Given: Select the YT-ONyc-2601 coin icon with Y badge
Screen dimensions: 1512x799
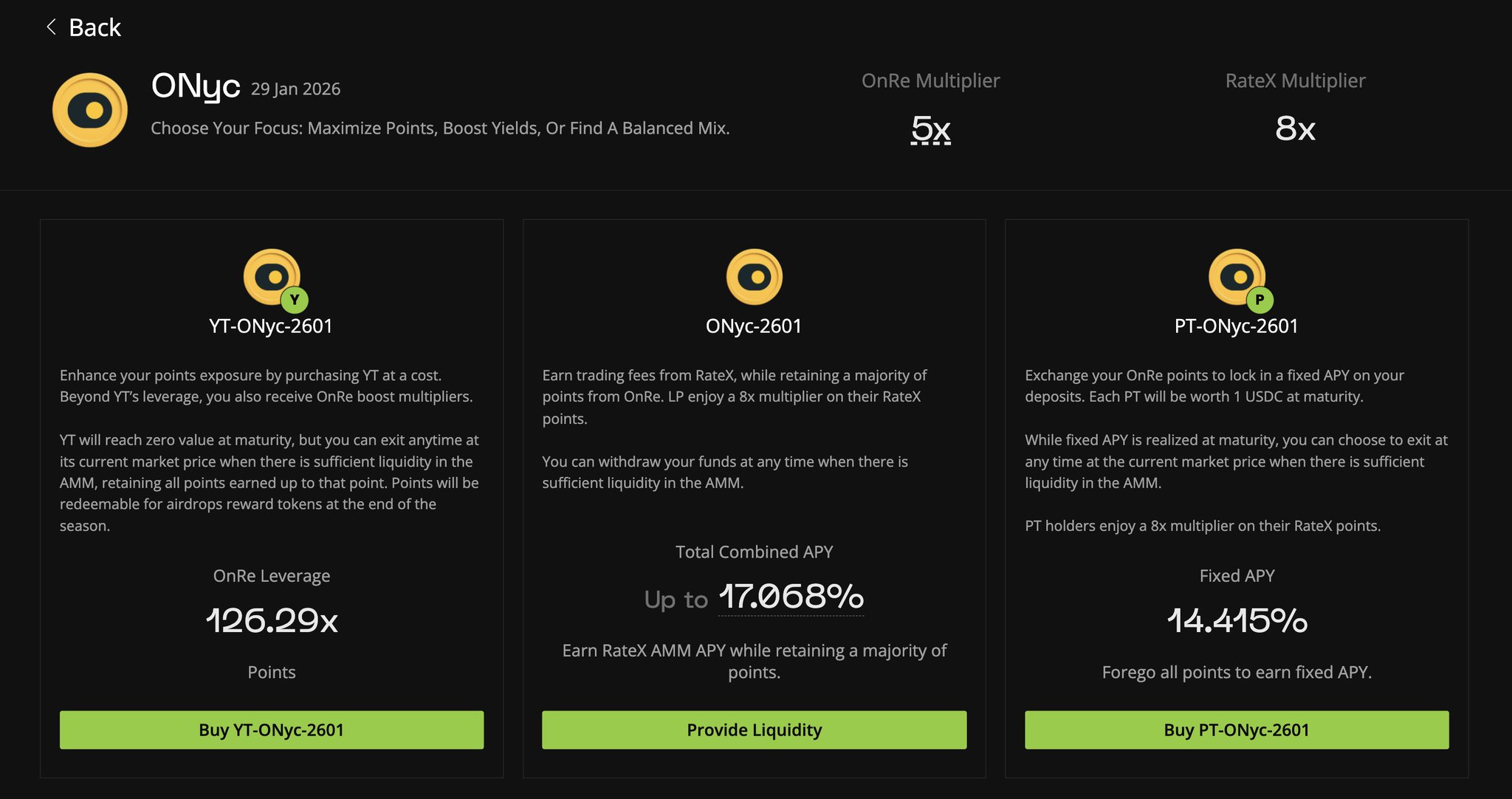Looking at the screenshot, I should click(x=271, y=277).
